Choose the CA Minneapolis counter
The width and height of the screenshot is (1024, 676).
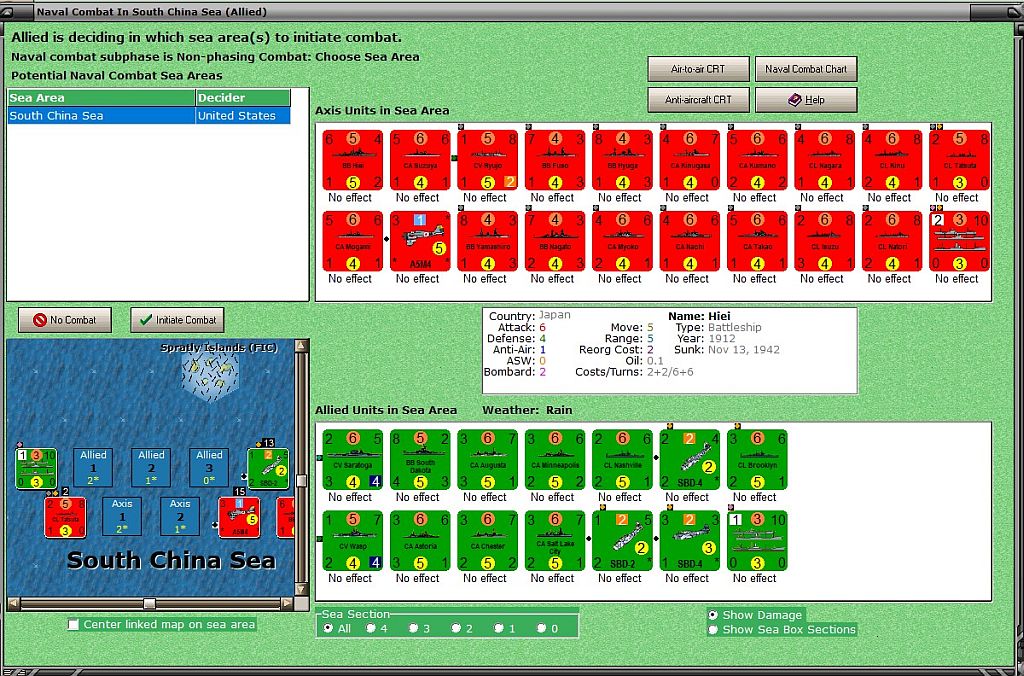click(555, 460)
